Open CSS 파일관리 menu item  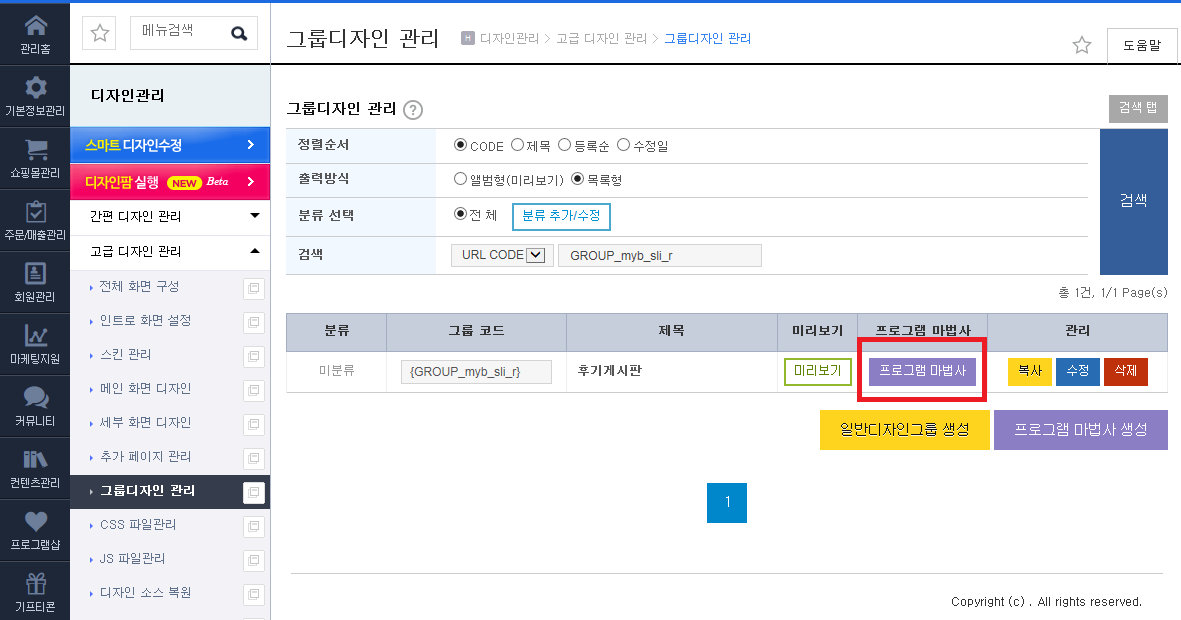[x=138, y=524]
